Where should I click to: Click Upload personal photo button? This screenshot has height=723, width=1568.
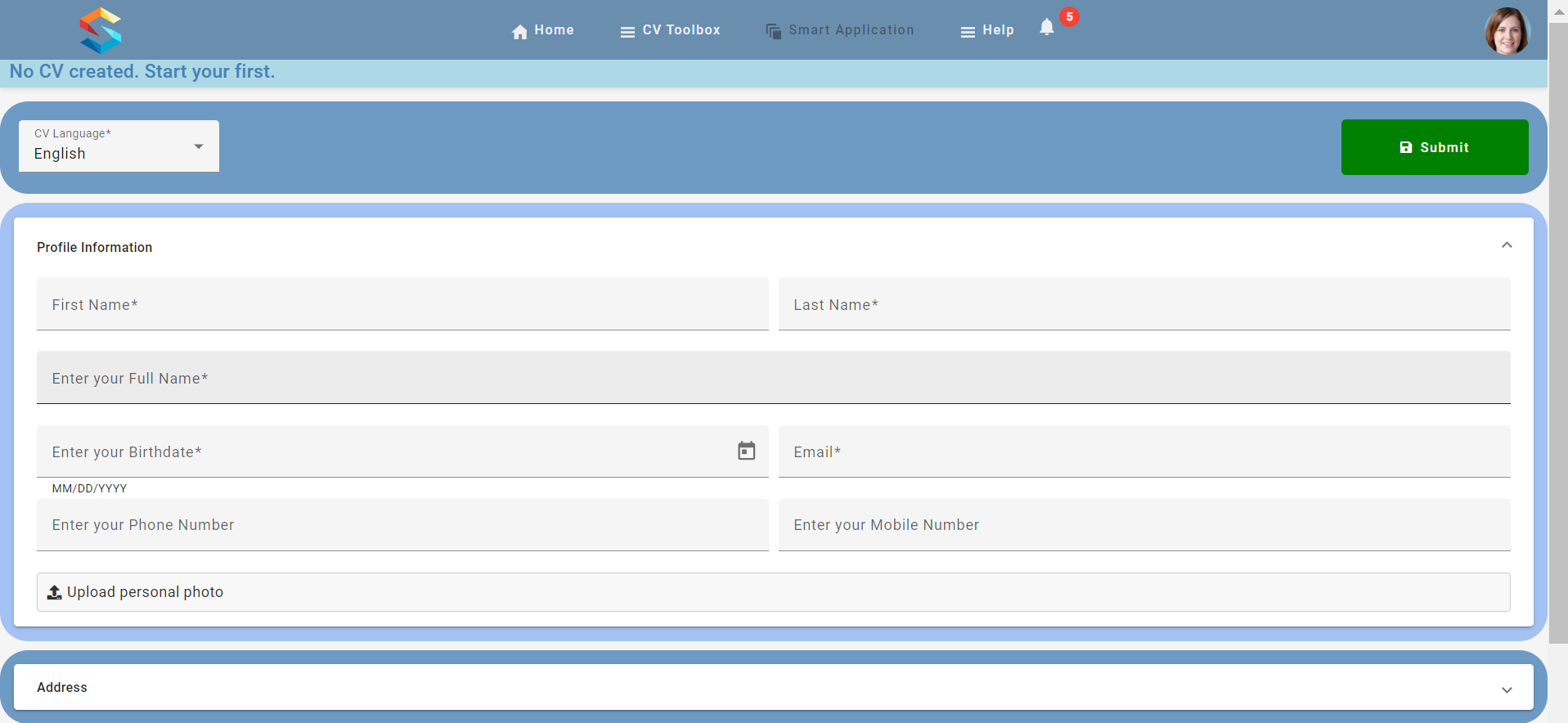coord(774,592)
